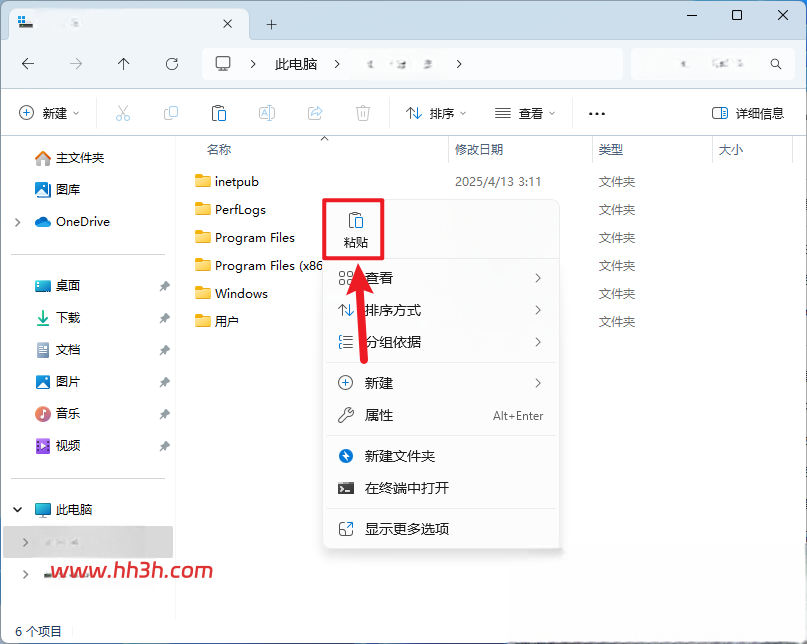This screenshot has width=807, height=644.
Task: Click the Refresh icon near address bar
Action: tap(172, 64)
